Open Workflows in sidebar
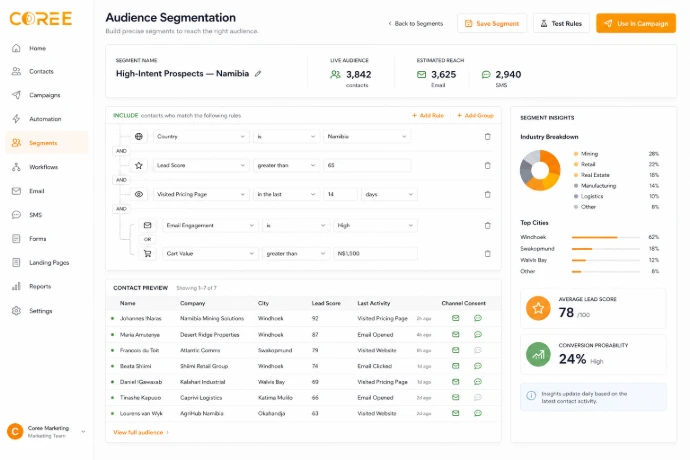The height and width of the screenshot is (460, 690). pyautogui.click(x=47, y=167)
